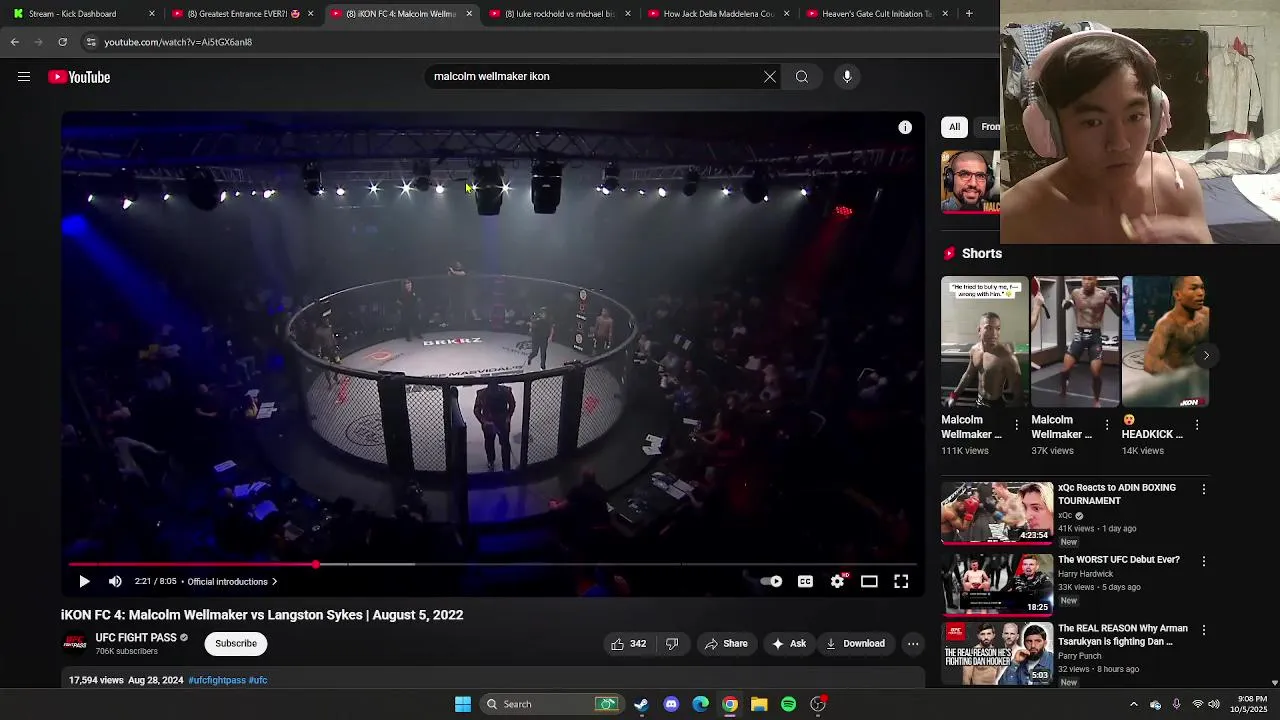Toggle closed captions

(805, 581)
